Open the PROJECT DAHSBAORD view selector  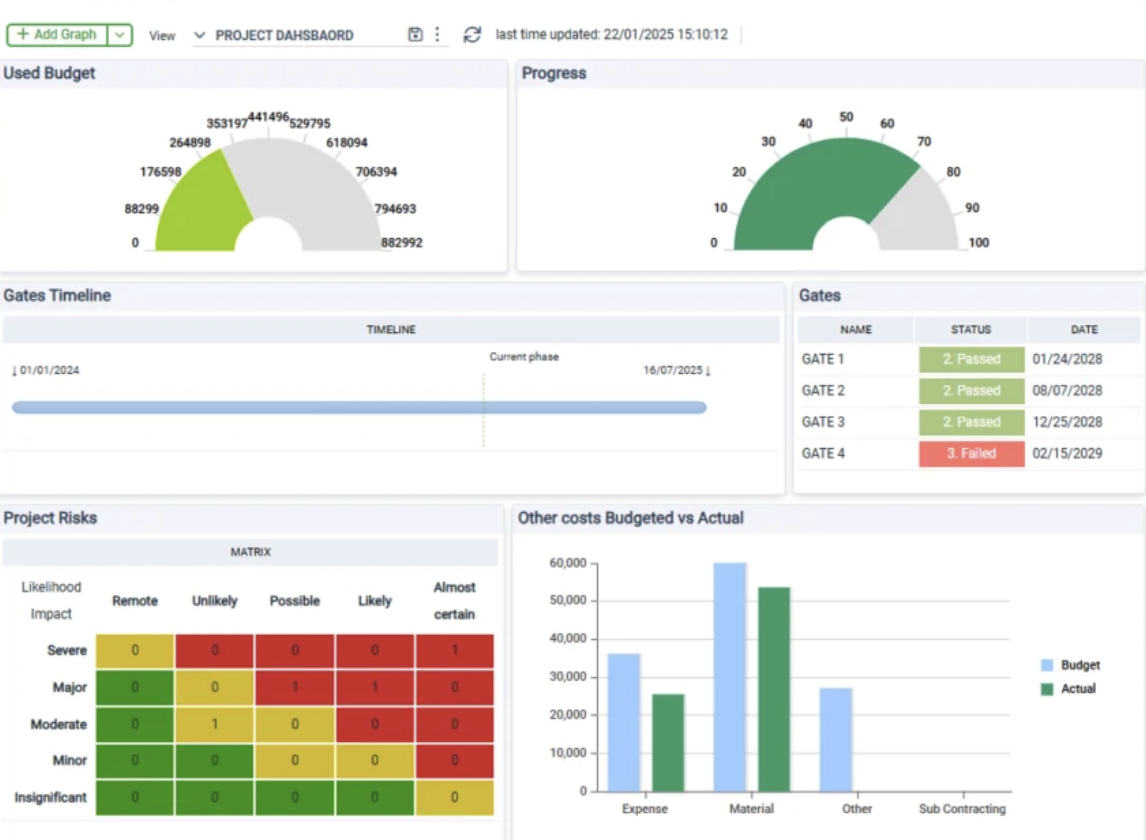pyautogui.click(x=284, y=35)
